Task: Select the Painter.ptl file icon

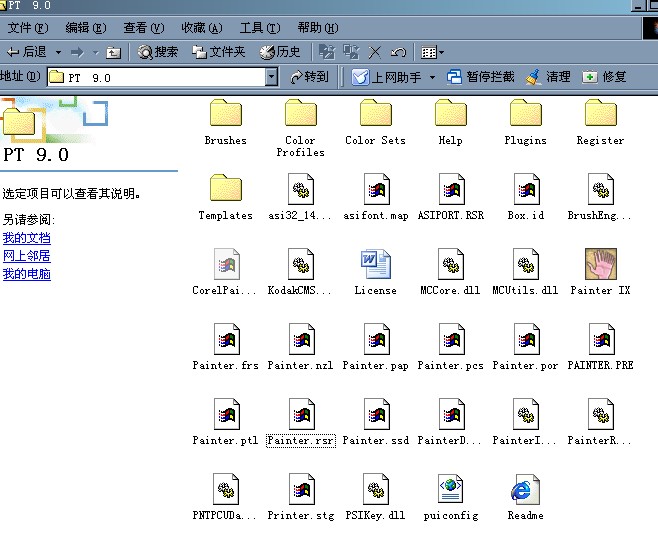Action: (x=227, y=414)
